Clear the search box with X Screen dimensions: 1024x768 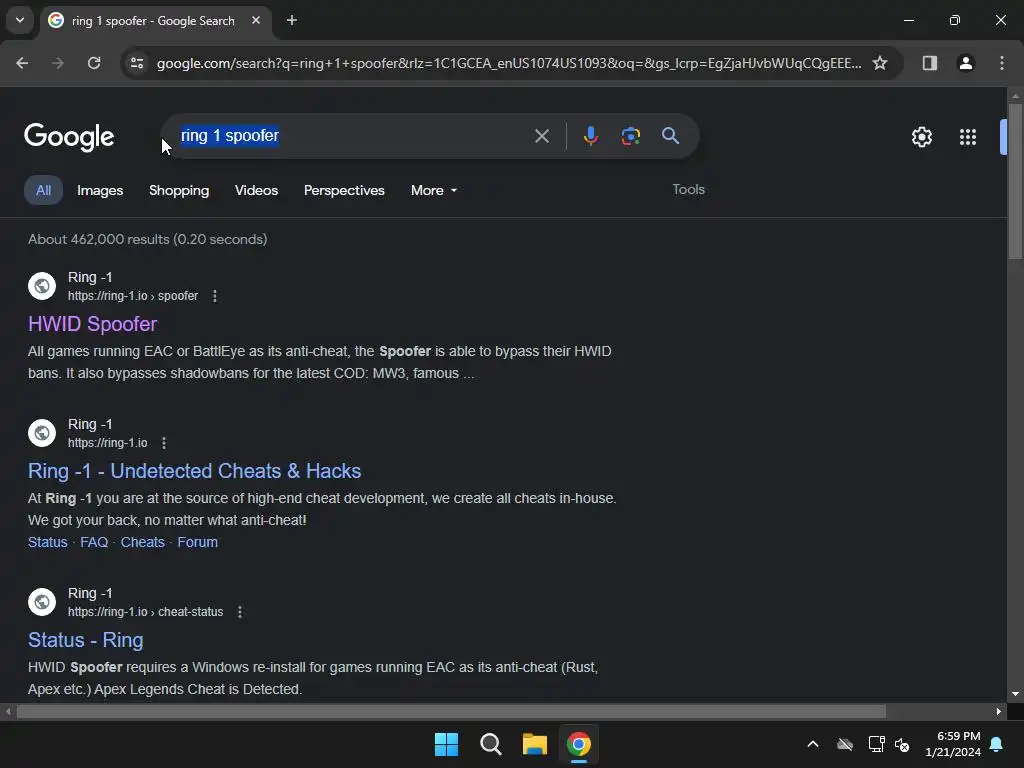541,136
